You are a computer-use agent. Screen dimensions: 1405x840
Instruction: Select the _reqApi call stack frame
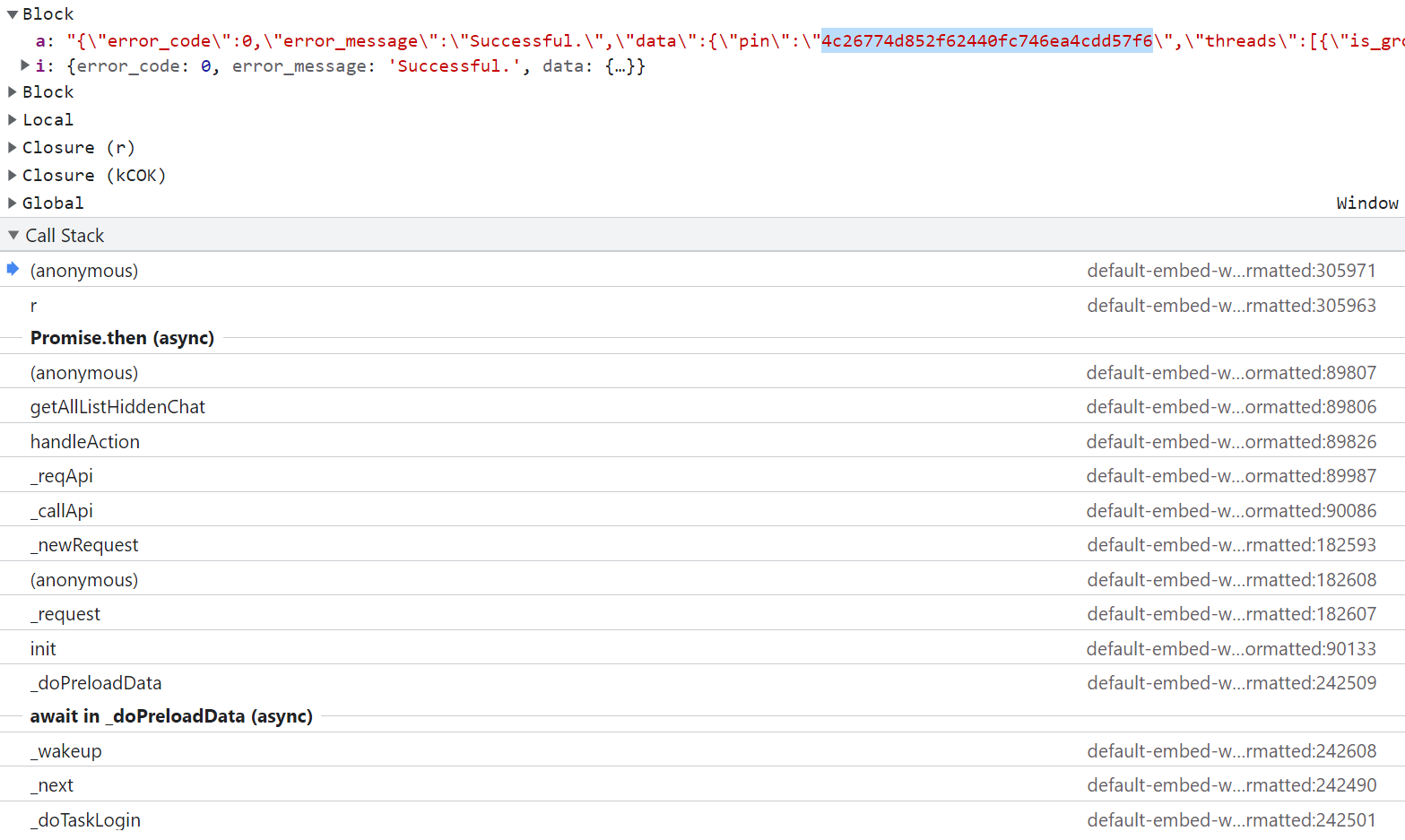point(62,476)
